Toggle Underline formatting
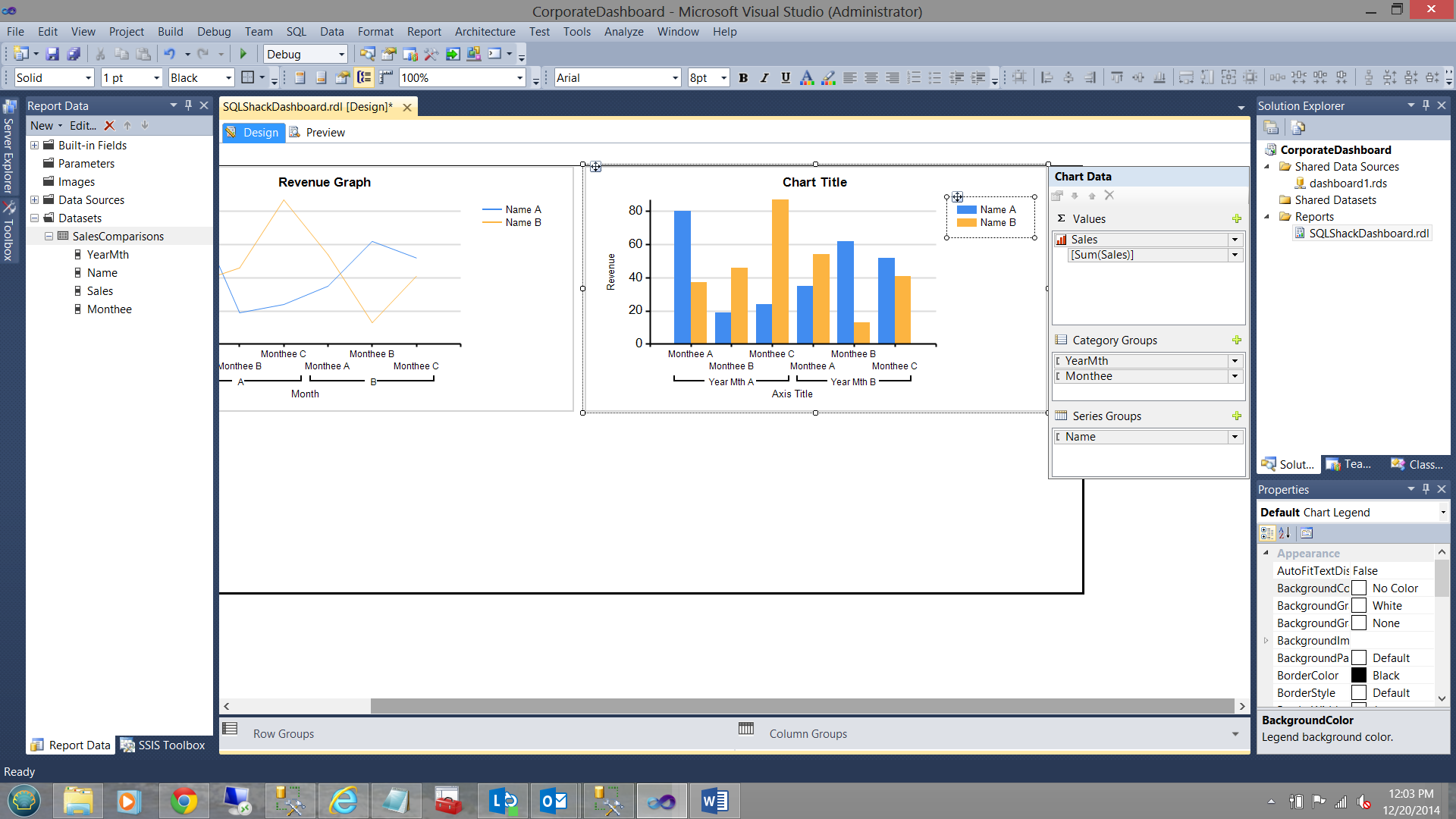 point(786,77)
